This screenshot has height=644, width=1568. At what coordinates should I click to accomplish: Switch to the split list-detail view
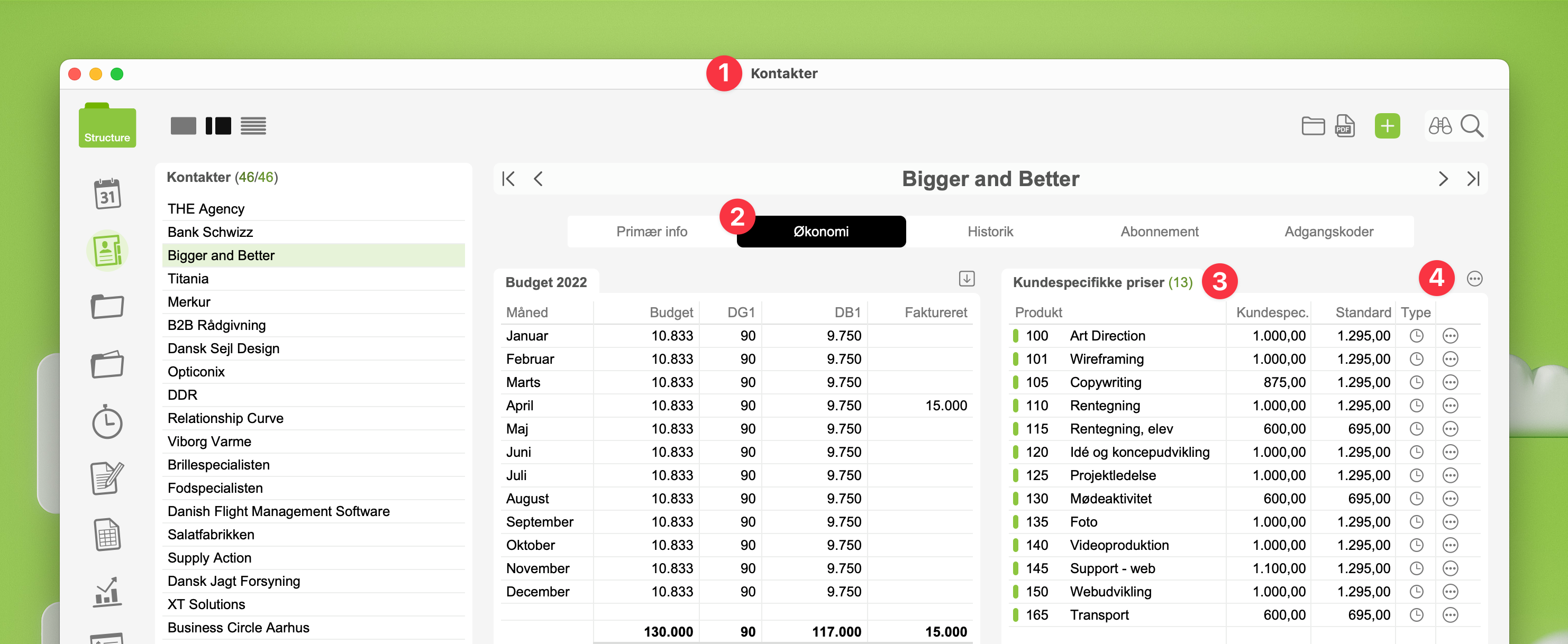tap(218, 126)
